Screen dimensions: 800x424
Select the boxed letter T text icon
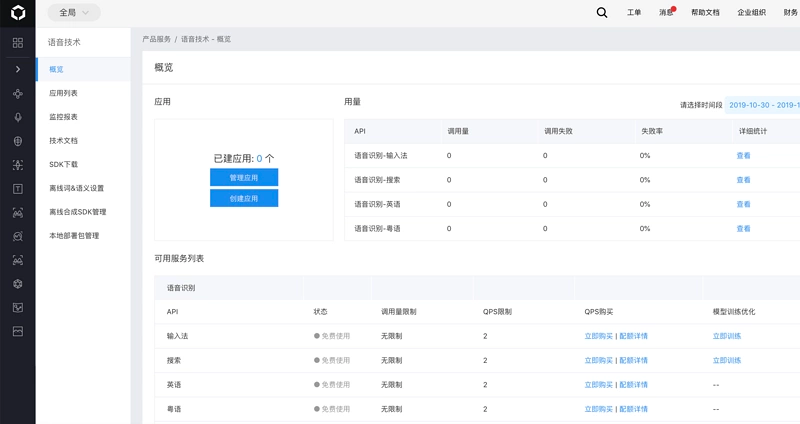(x=18, y=189)
